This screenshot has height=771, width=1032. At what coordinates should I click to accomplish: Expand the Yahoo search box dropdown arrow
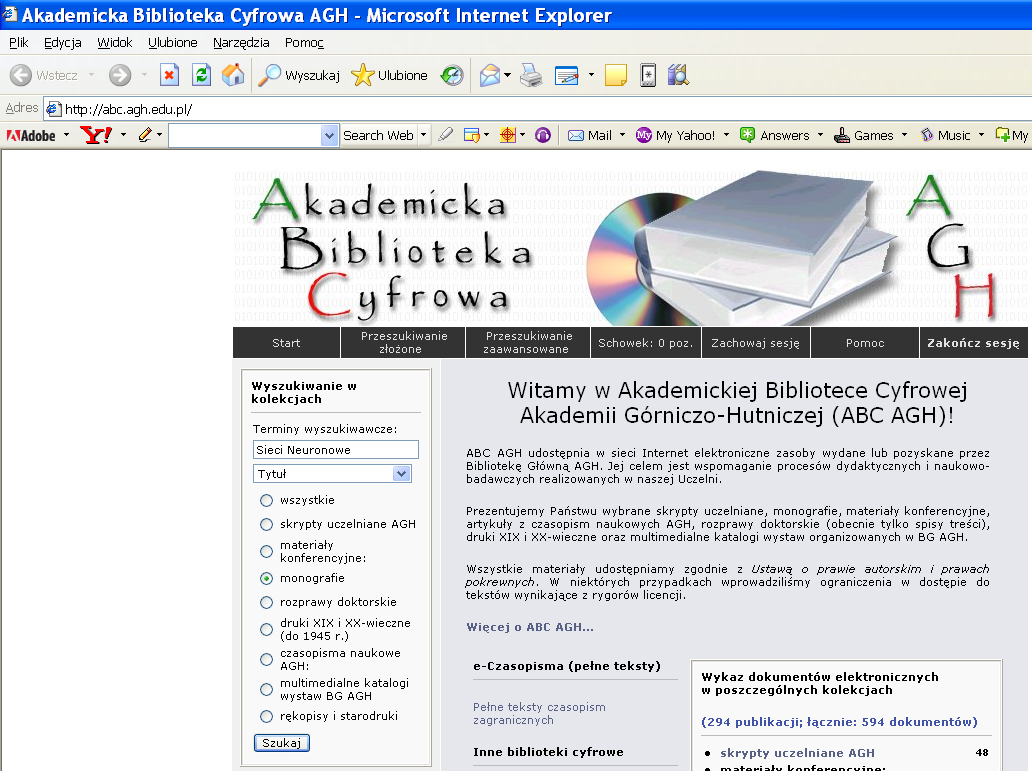(330, 136)
